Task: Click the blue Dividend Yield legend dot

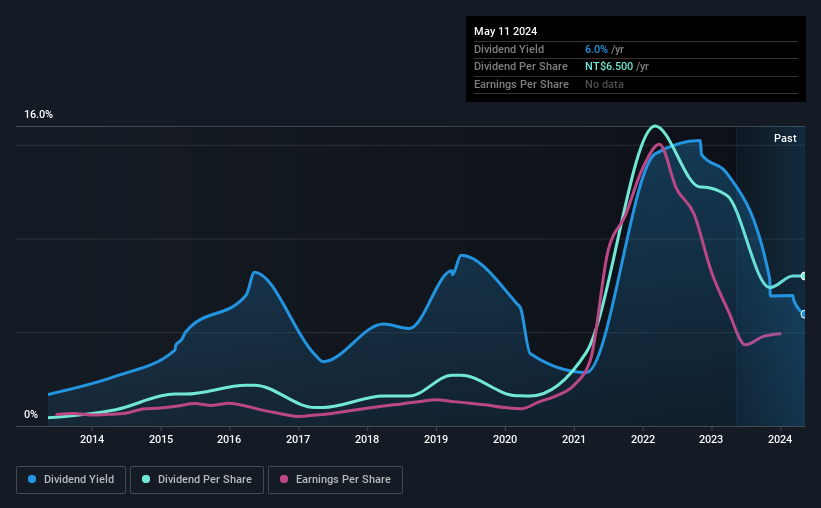Action: click(32, 479)
